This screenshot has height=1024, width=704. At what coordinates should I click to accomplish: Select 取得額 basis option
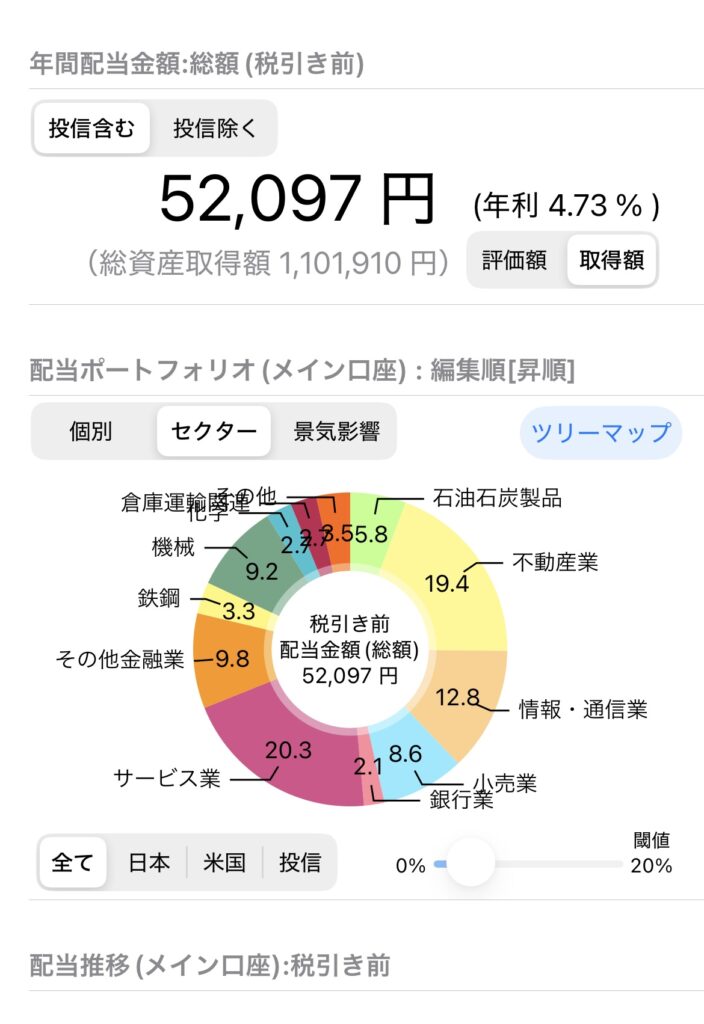pos(612,261)
